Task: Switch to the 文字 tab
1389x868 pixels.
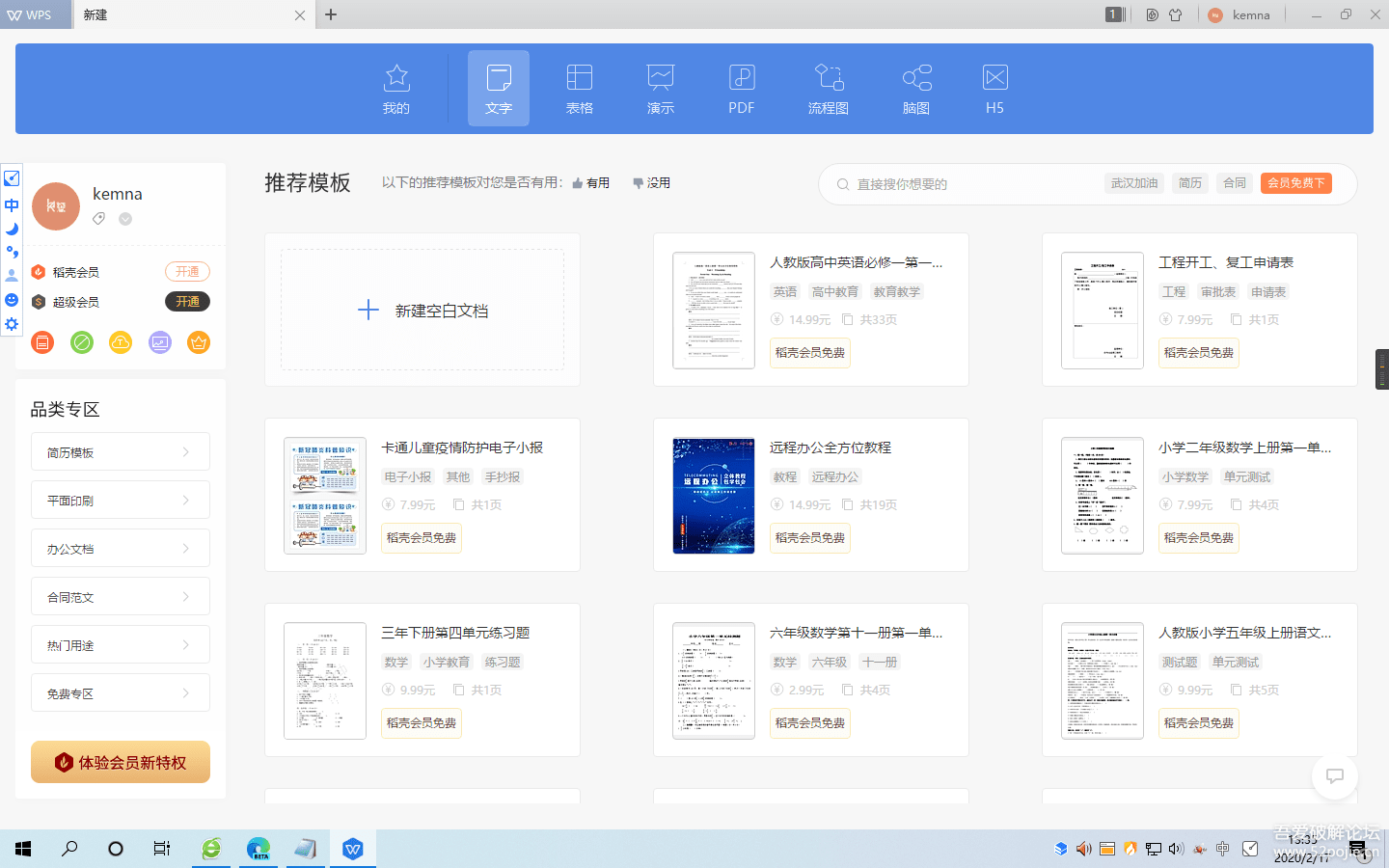Action: pyautogui.click(x=499, y=88)
